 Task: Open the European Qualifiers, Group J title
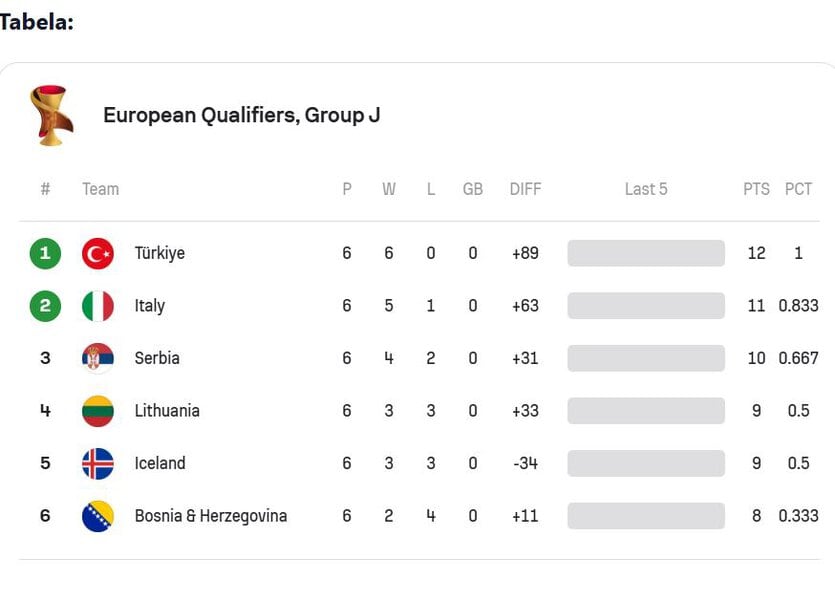pyautogui.click(x=242, y=116)
